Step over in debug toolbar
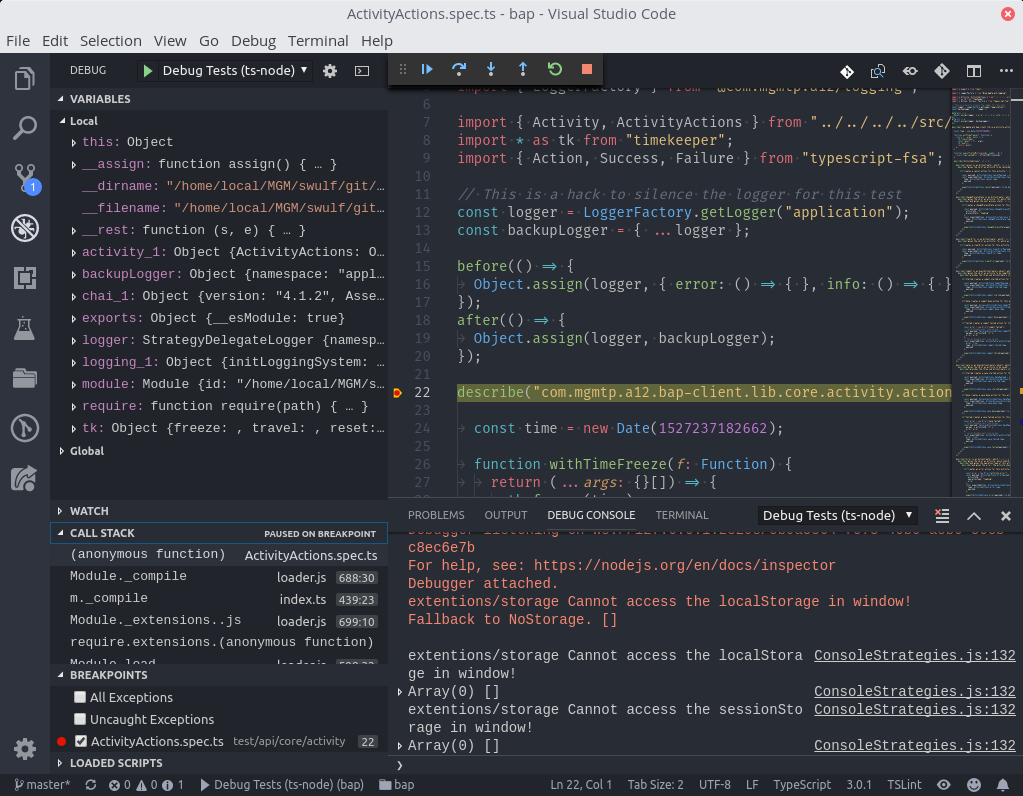This screenshot has width=1023, height=796. point(459,69)
